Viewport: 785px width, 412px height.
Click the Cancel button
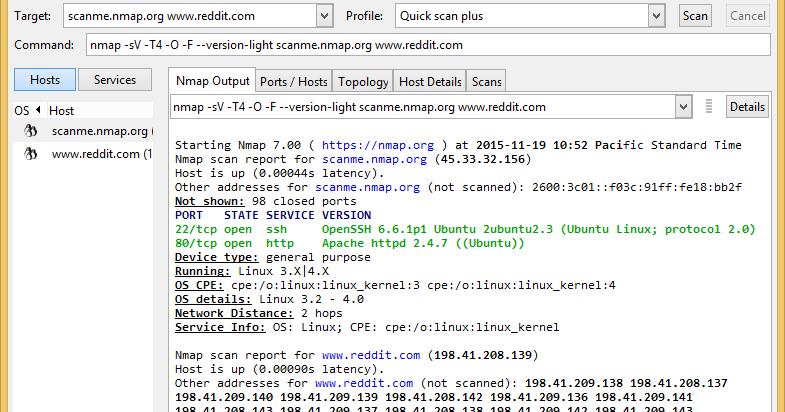[x=747, y=16]
